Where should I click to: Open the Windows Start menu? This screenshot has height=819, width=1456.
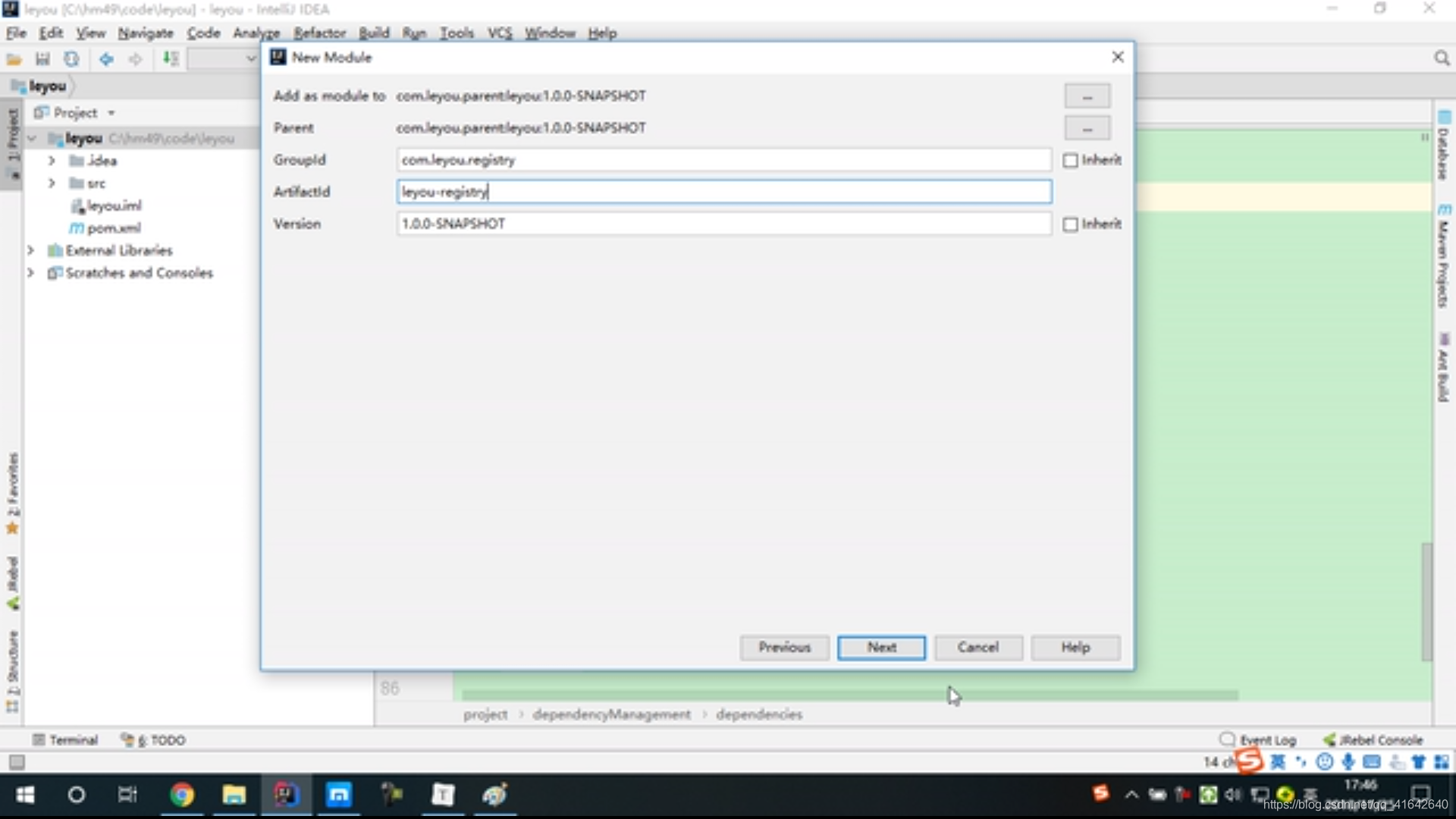pos(25,795)
